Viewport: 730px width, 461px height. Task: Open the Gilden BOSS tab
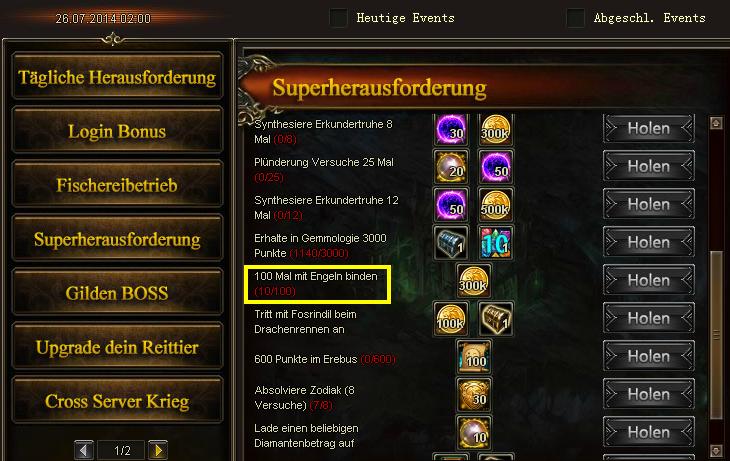pyautogui.click(x=117, y=293)
